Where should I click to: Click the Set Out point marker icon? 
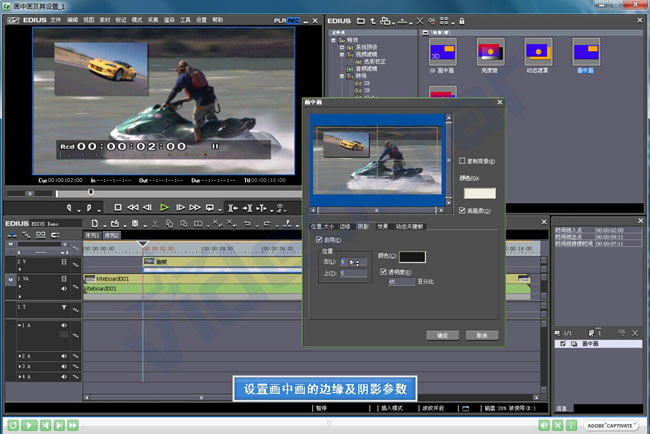pyautogui.click(x=89, y=208)
